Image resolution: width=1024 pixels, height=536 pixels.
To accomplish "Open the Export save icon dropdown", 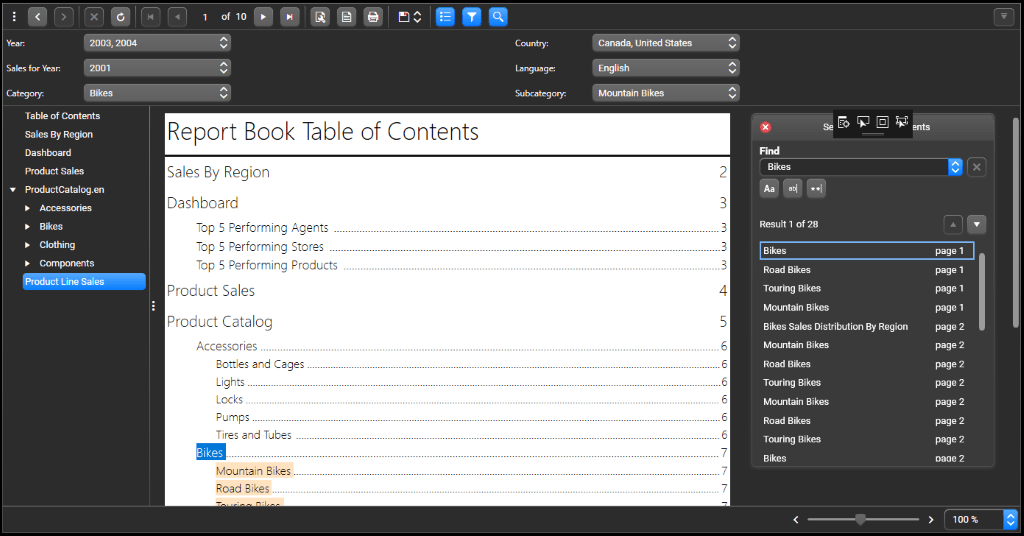I will click(x=409, y=17).
